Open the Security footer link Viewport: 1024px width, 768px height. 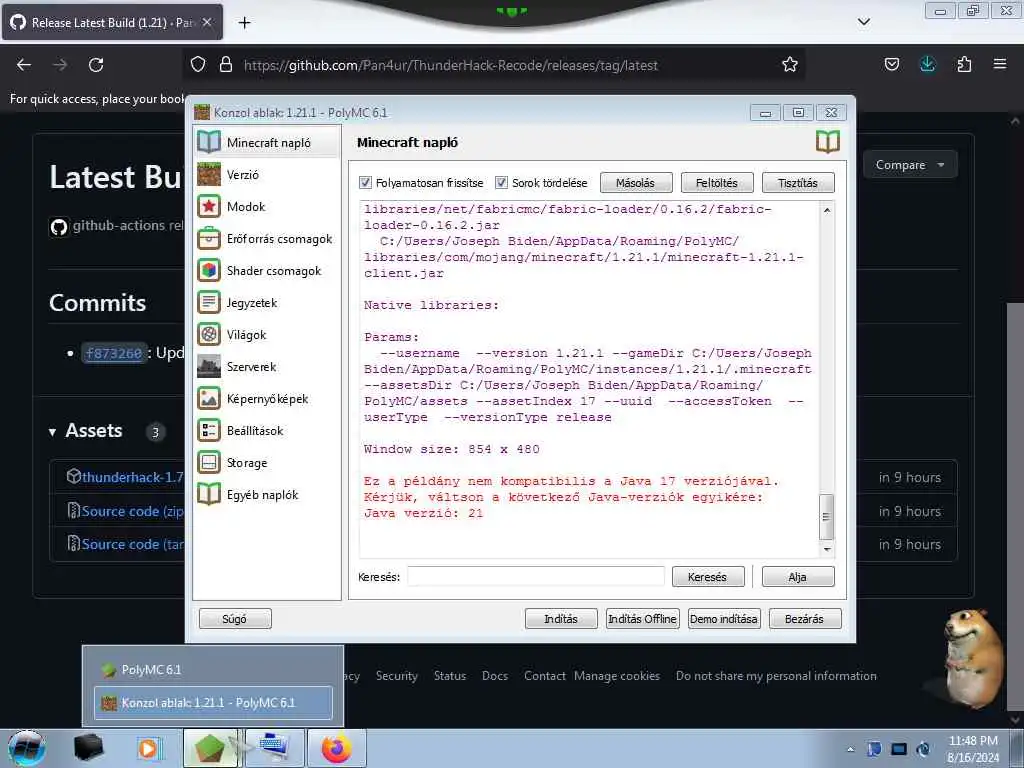tap(396, 676)
